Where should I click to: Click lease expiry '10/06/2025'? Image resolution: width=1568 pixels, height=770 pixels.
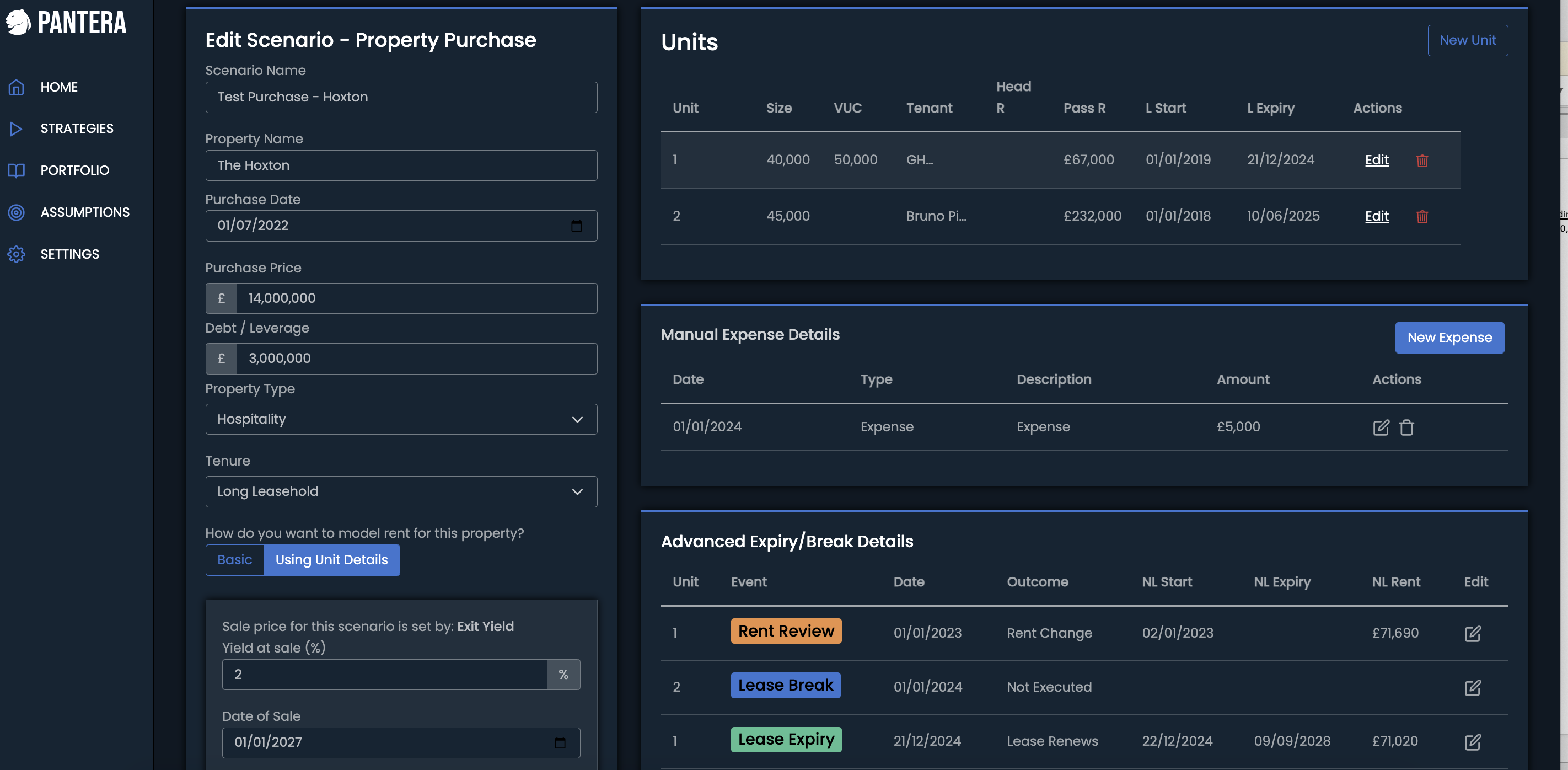pos(1282,216)
